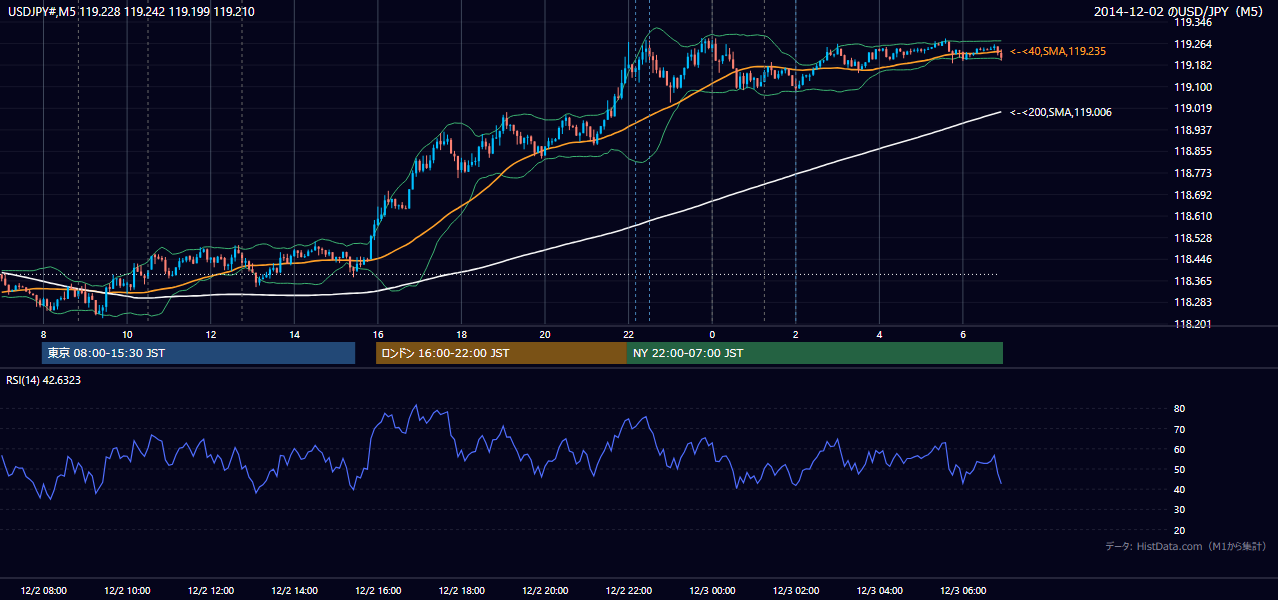This screenshot has height=600, width=1278.
Task: Click price axis value 119.182
Action: point(1192,65)
